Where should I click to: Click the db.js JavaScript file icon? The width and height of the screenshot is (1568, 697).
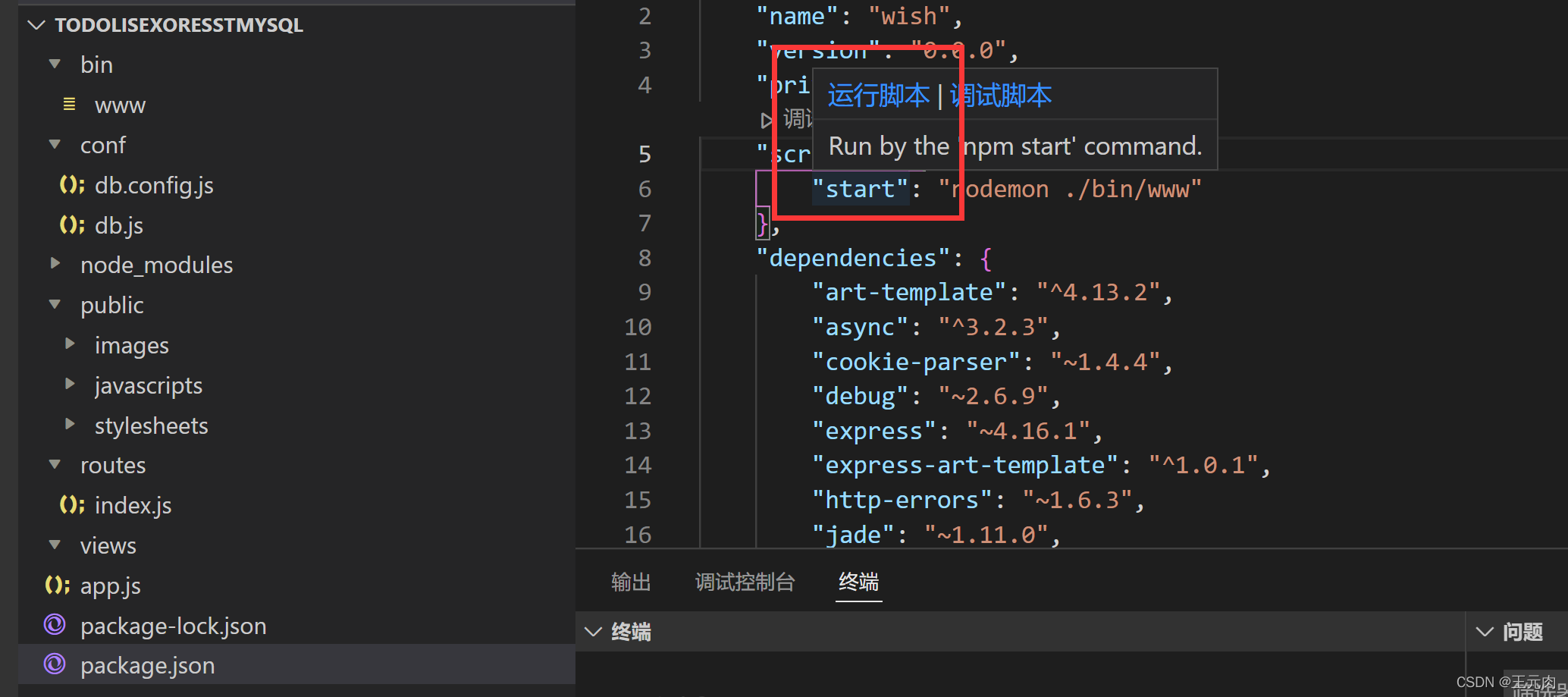[x=72, y=224]
